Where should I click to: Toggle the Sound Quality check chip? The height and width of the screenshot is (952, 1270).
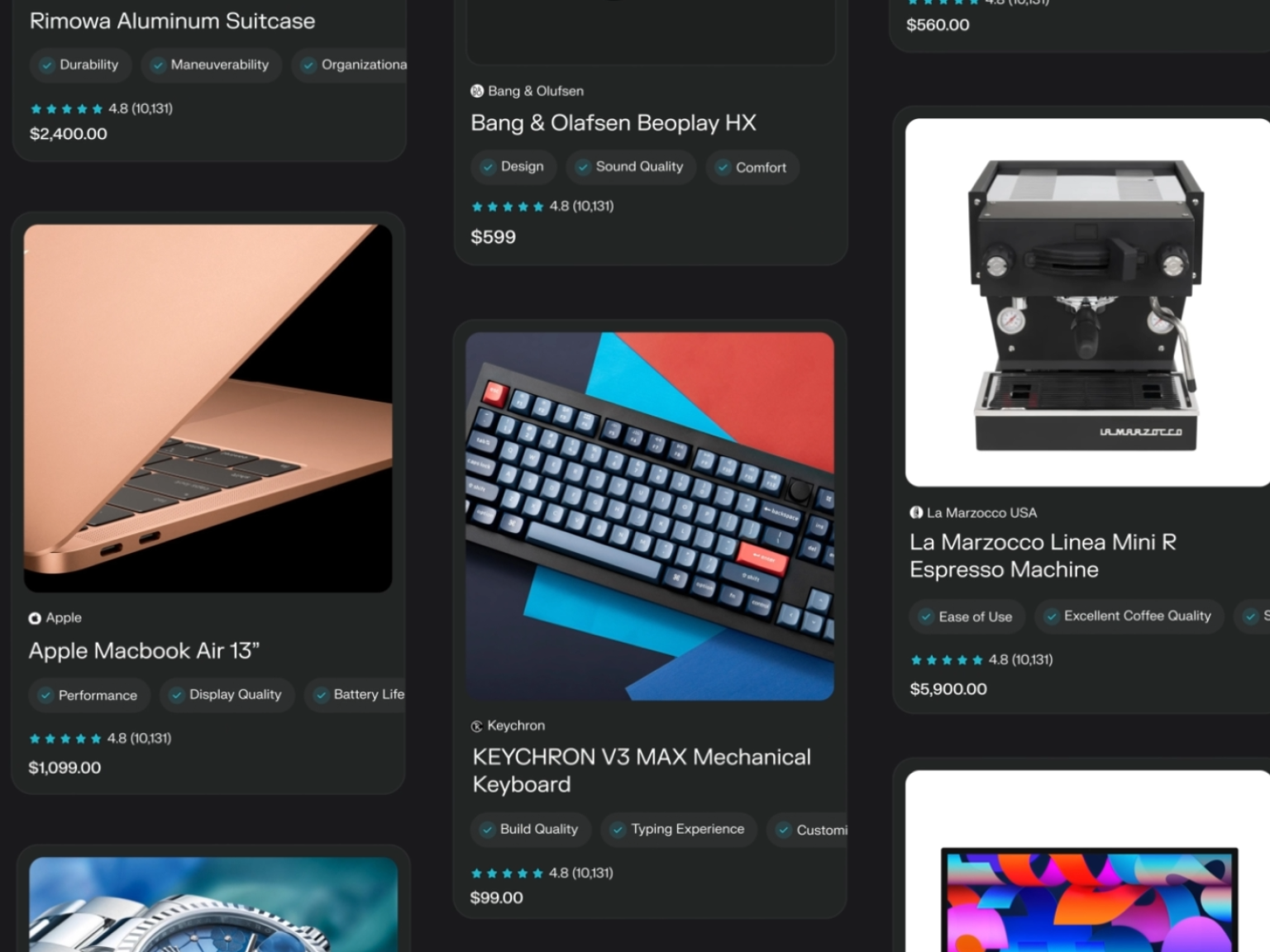[631, 167]
